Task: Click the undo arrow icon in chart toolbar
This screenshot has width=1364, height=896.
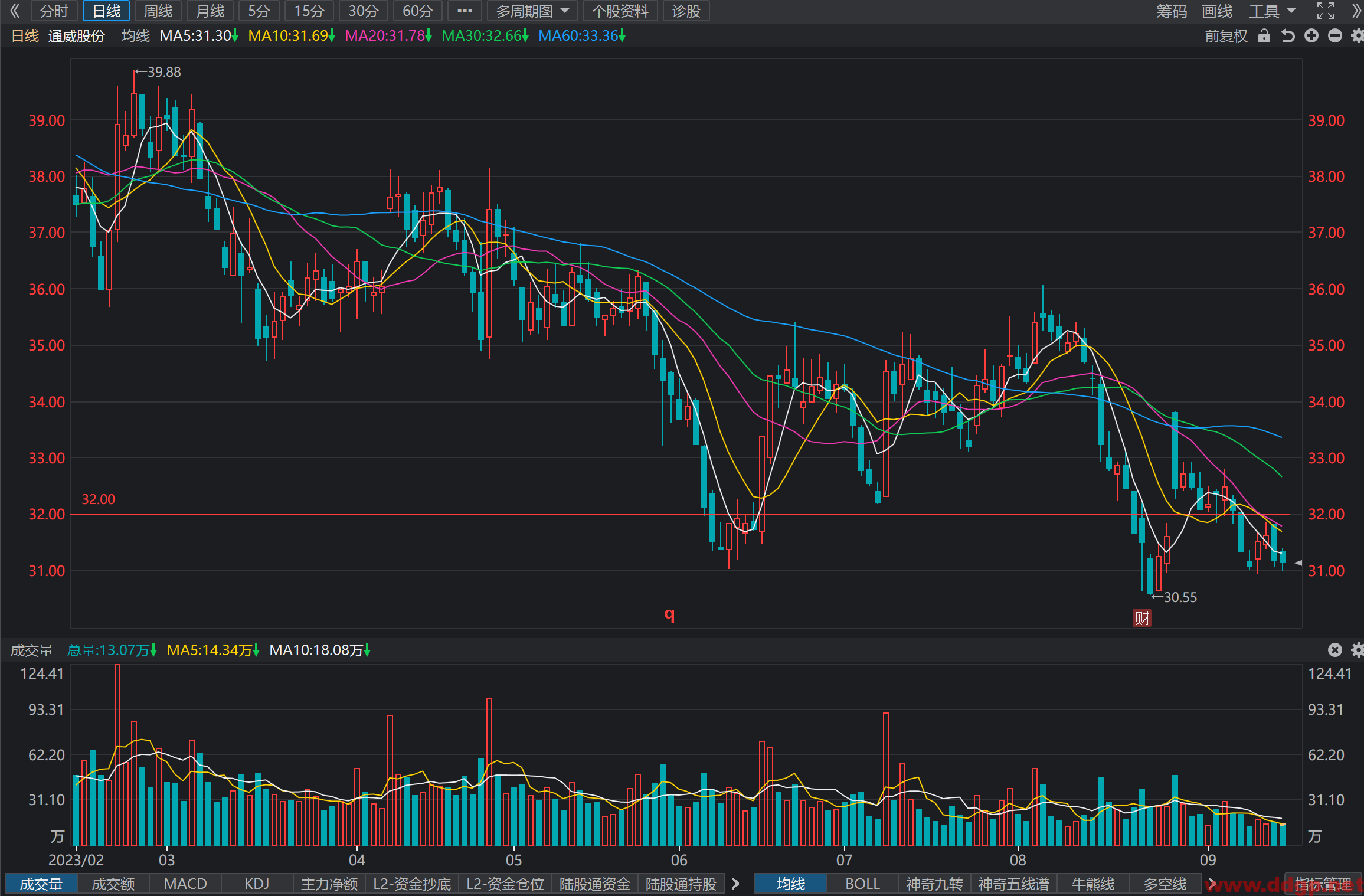Action: pyautogui.click(x=1288, y=36)
